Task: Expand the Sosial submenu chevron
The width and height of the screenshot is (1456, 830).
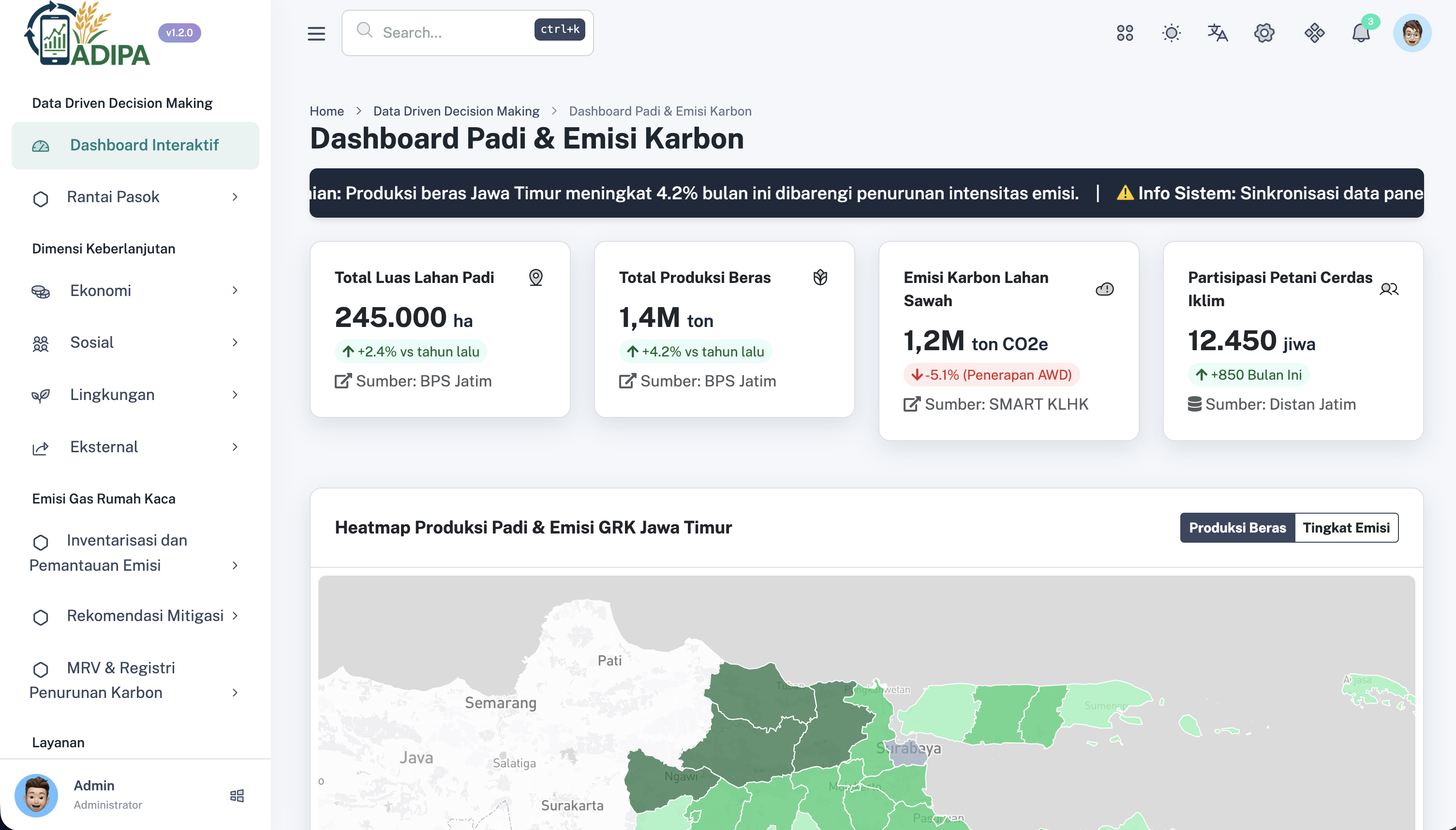Action: (235, 342)
